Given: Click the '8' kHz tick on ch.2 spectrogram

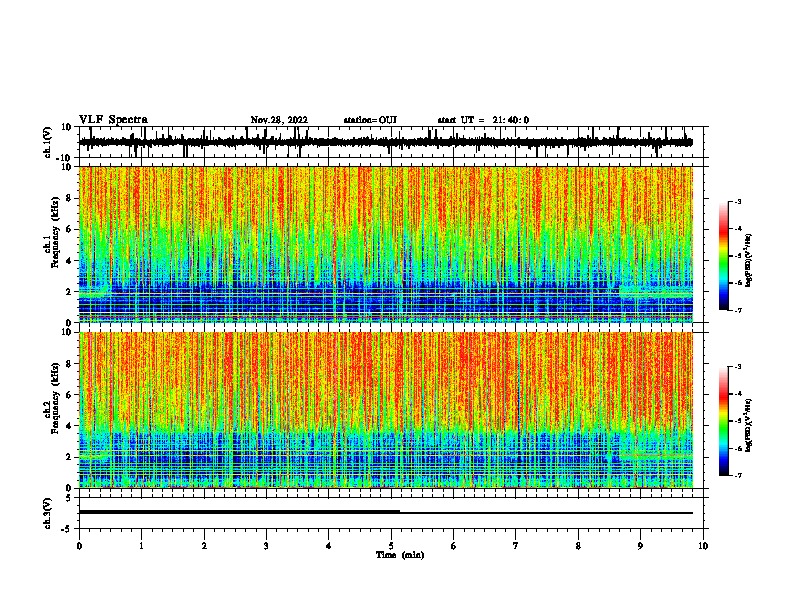Looking at the screenshot, I should click(69, 363).
